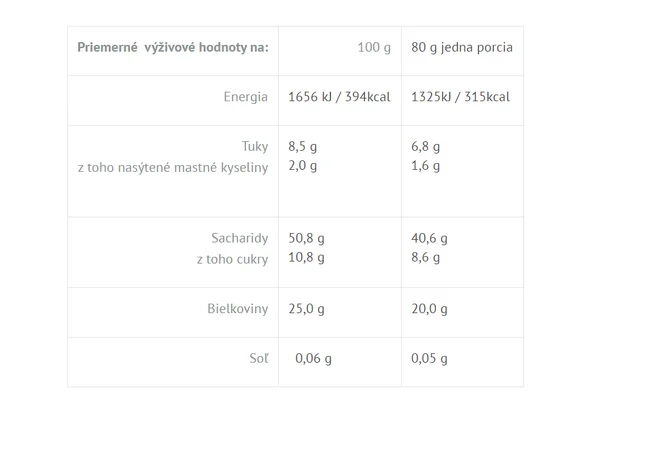Click the 'Energia' row label
The height and width of the screenshot is (466, 660).
tap(245, 97)
